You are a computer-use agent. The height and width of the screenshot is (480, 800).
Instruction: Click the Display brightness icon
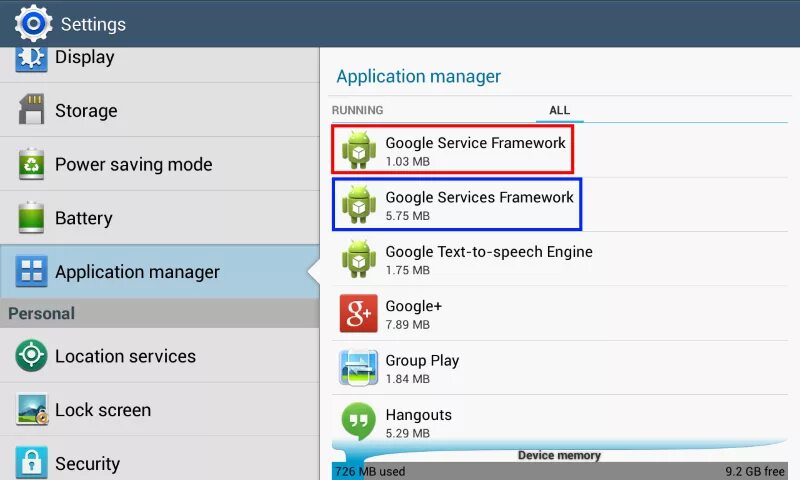[31, 59]
